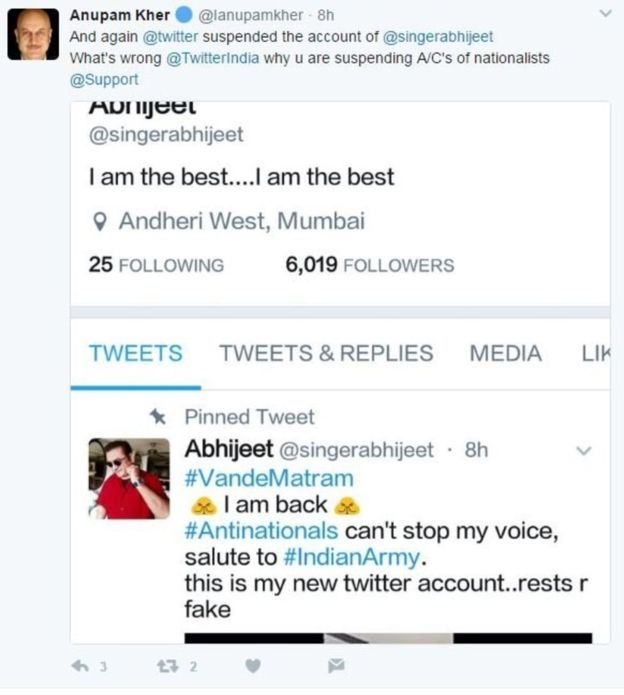Click the reply arrow icon
The image size is (624, 695).
[x=81, y=665]
